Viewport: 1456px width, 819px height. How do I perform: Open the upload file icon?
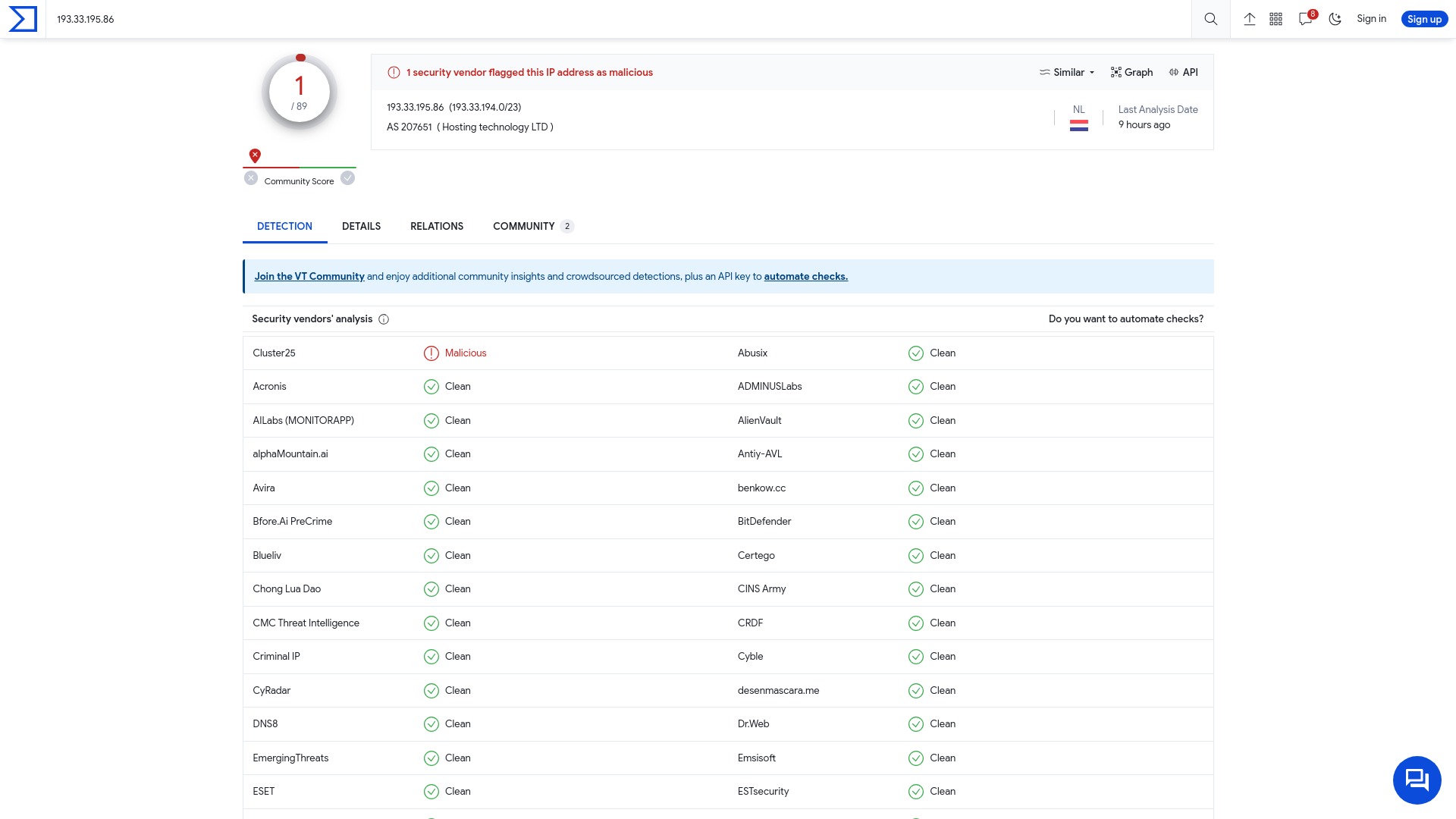tap(1250, 19)
